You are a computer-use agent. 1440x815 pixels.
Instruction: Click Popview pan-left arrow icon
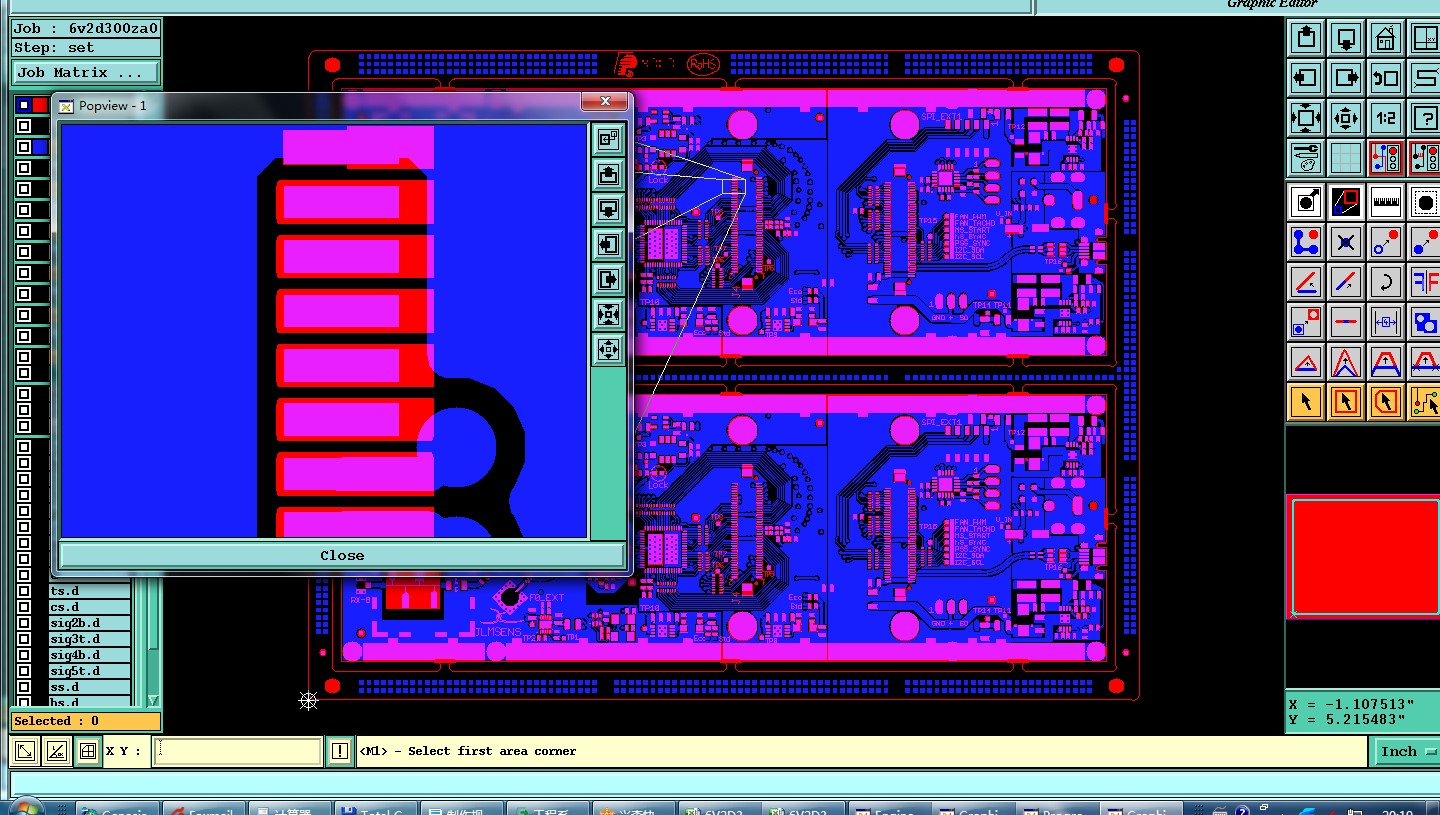608,244
